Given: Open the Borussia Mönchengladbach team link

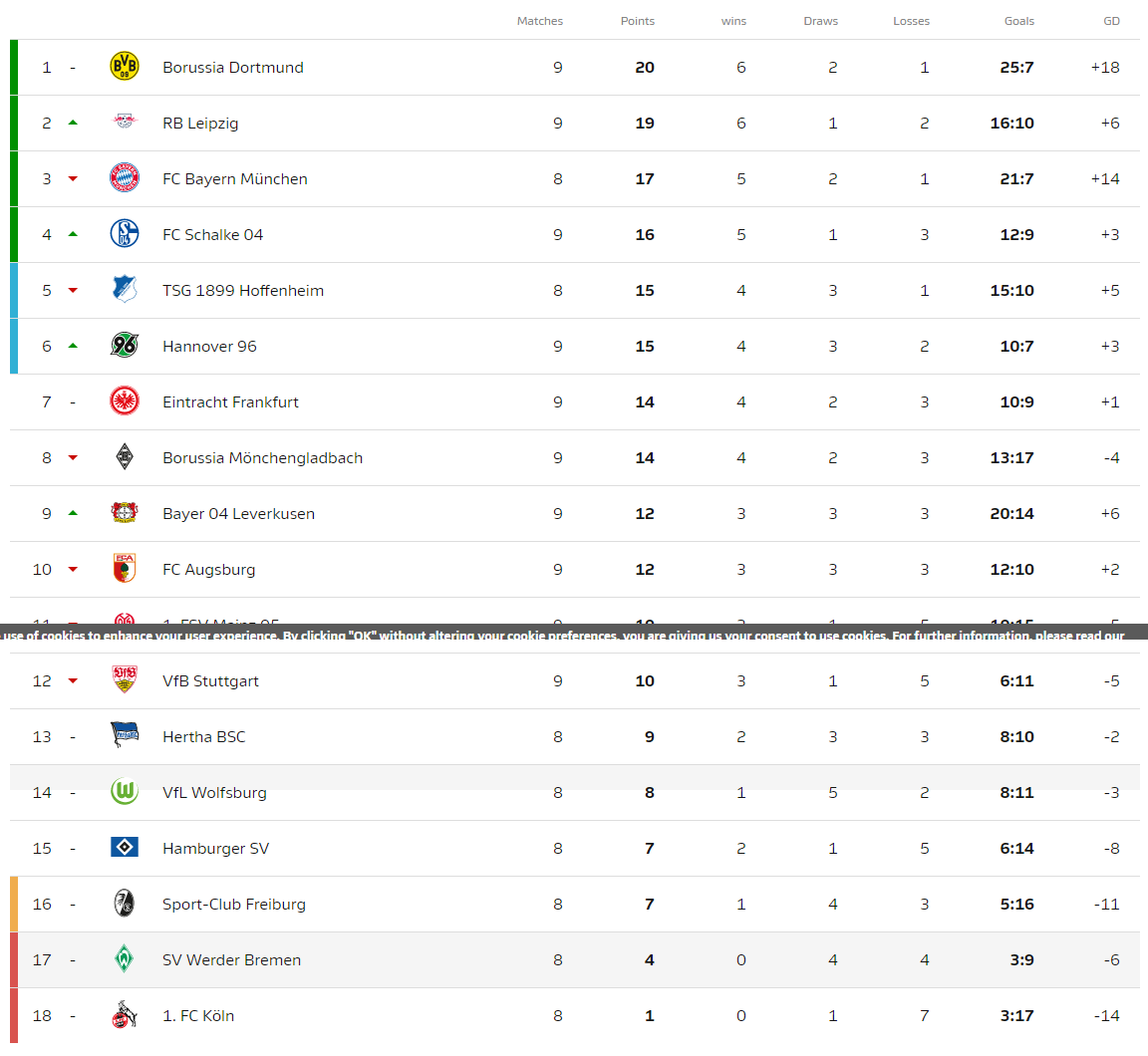Looking at the screenshot, I should click(262, 458).
